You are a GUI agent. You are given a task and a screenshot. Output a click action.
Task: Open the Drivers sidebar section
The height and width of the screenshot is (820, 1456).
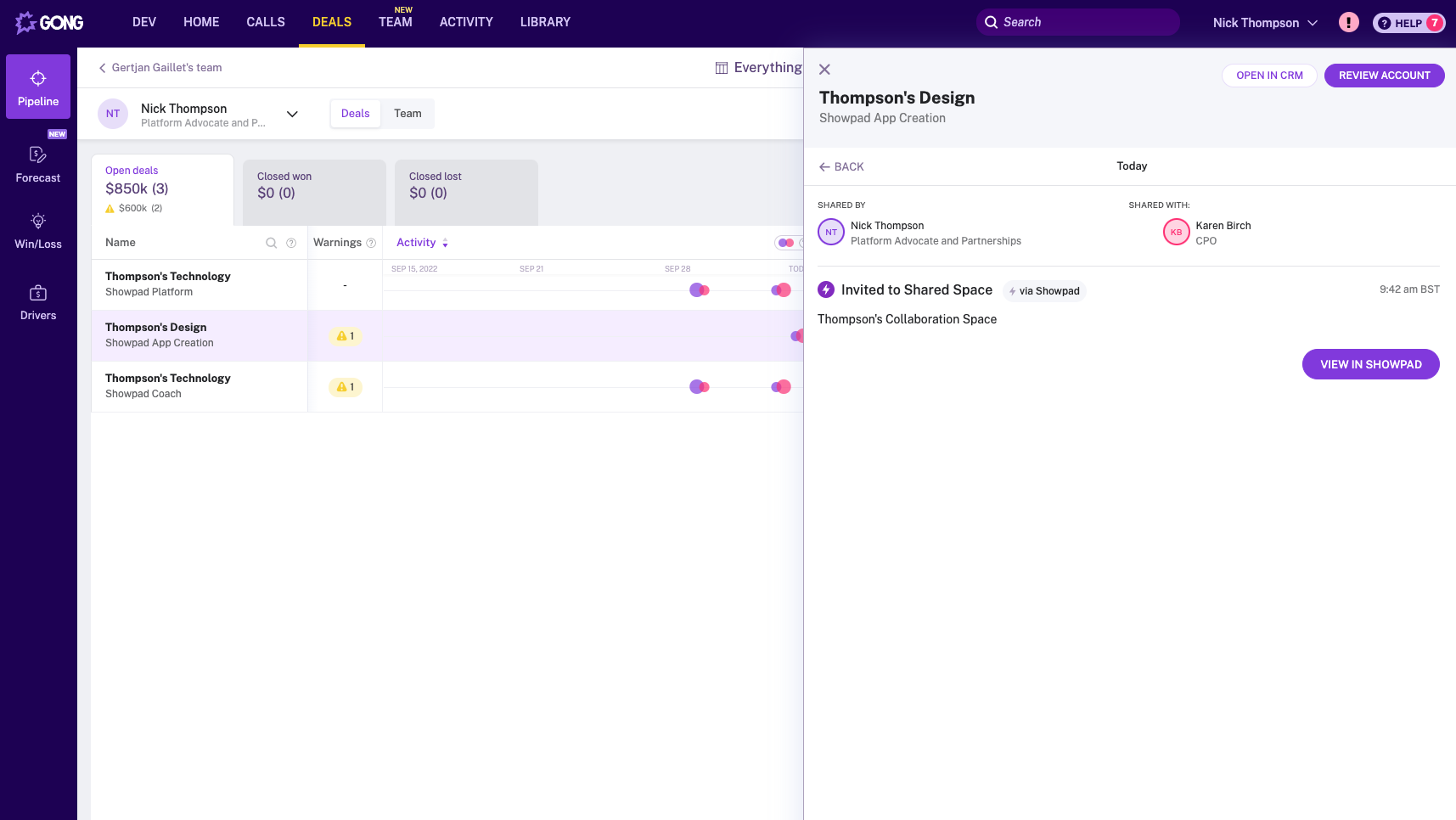pos(38,302)
